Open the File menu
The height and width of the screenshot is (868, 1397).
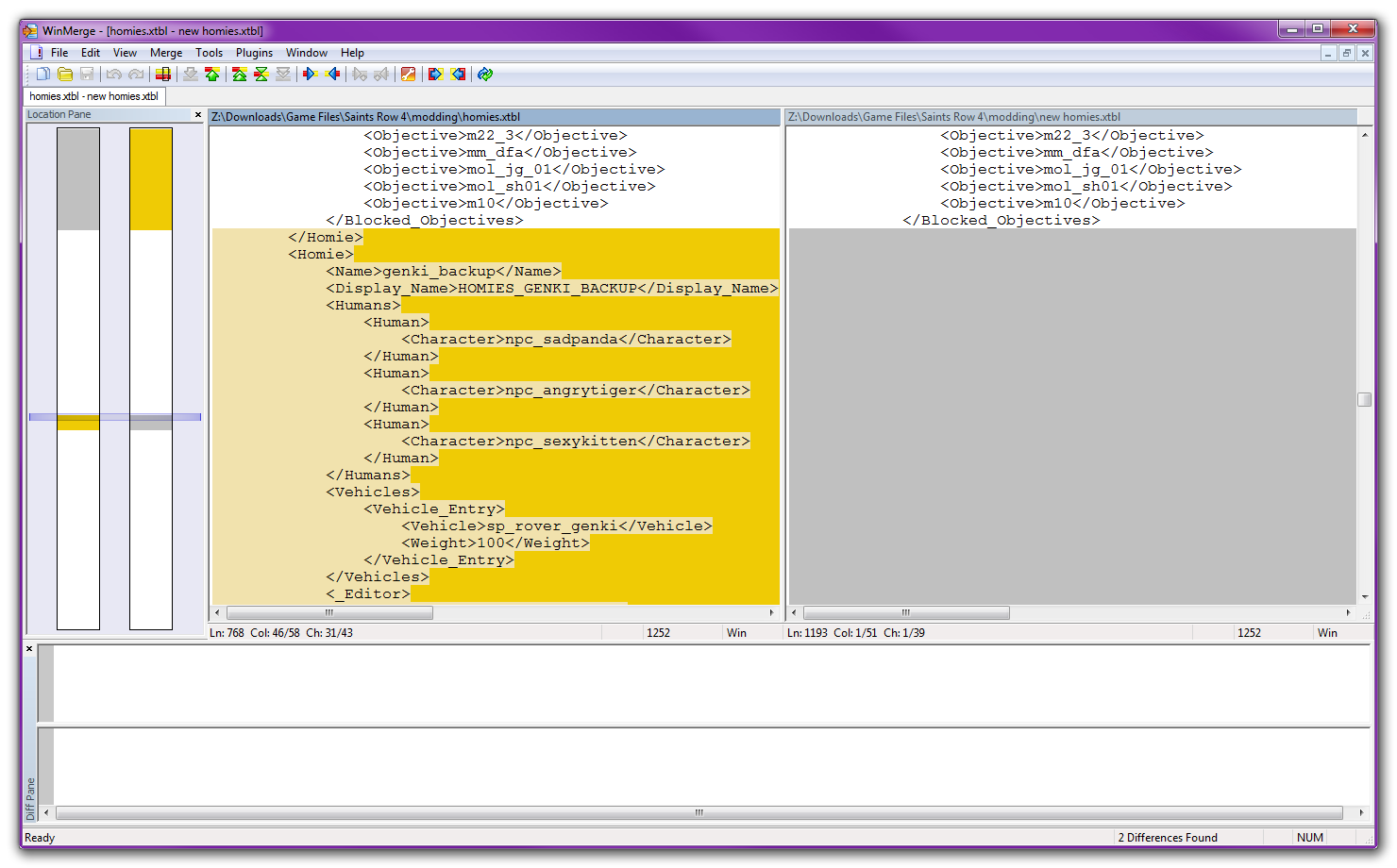pyautogui.click(x=59, y=53)
